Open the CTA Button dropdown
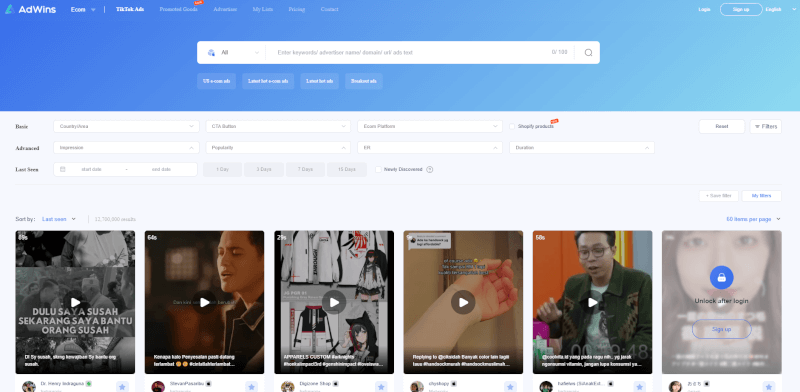The width and height of the screenshot is (800, 392). [278, 126]
